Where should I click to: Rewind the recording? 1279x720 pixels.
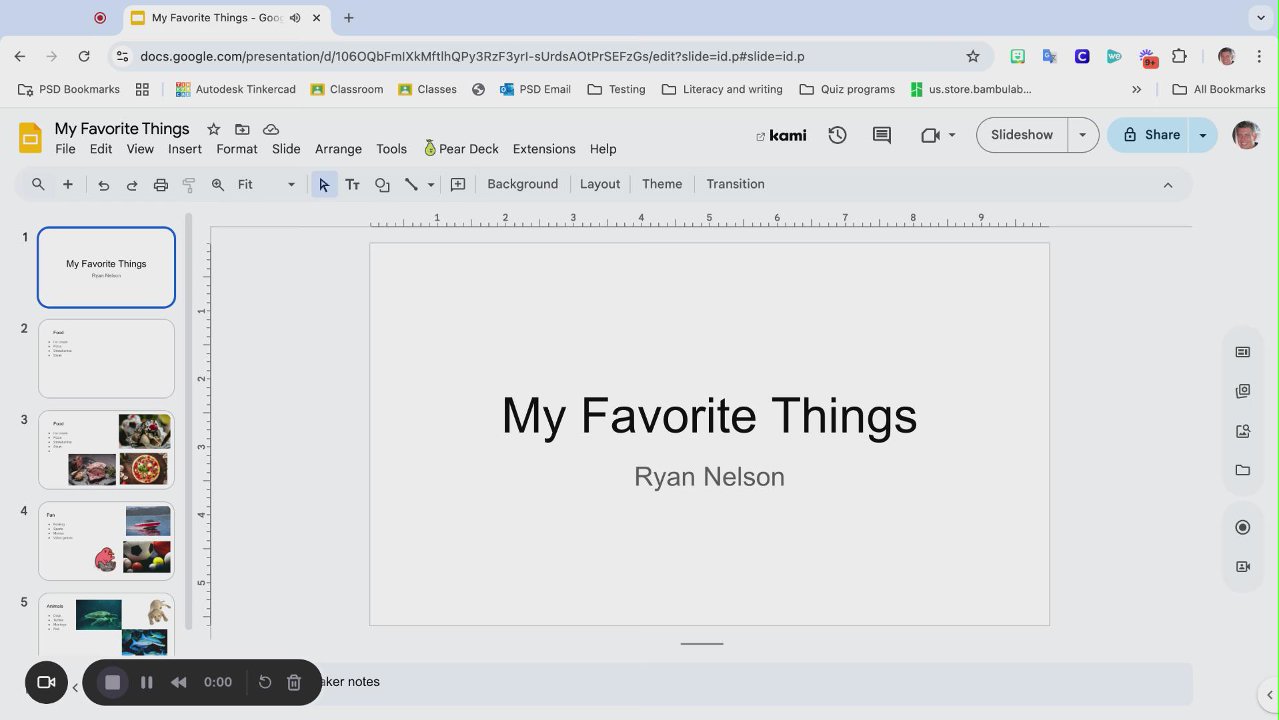[179, 682]
